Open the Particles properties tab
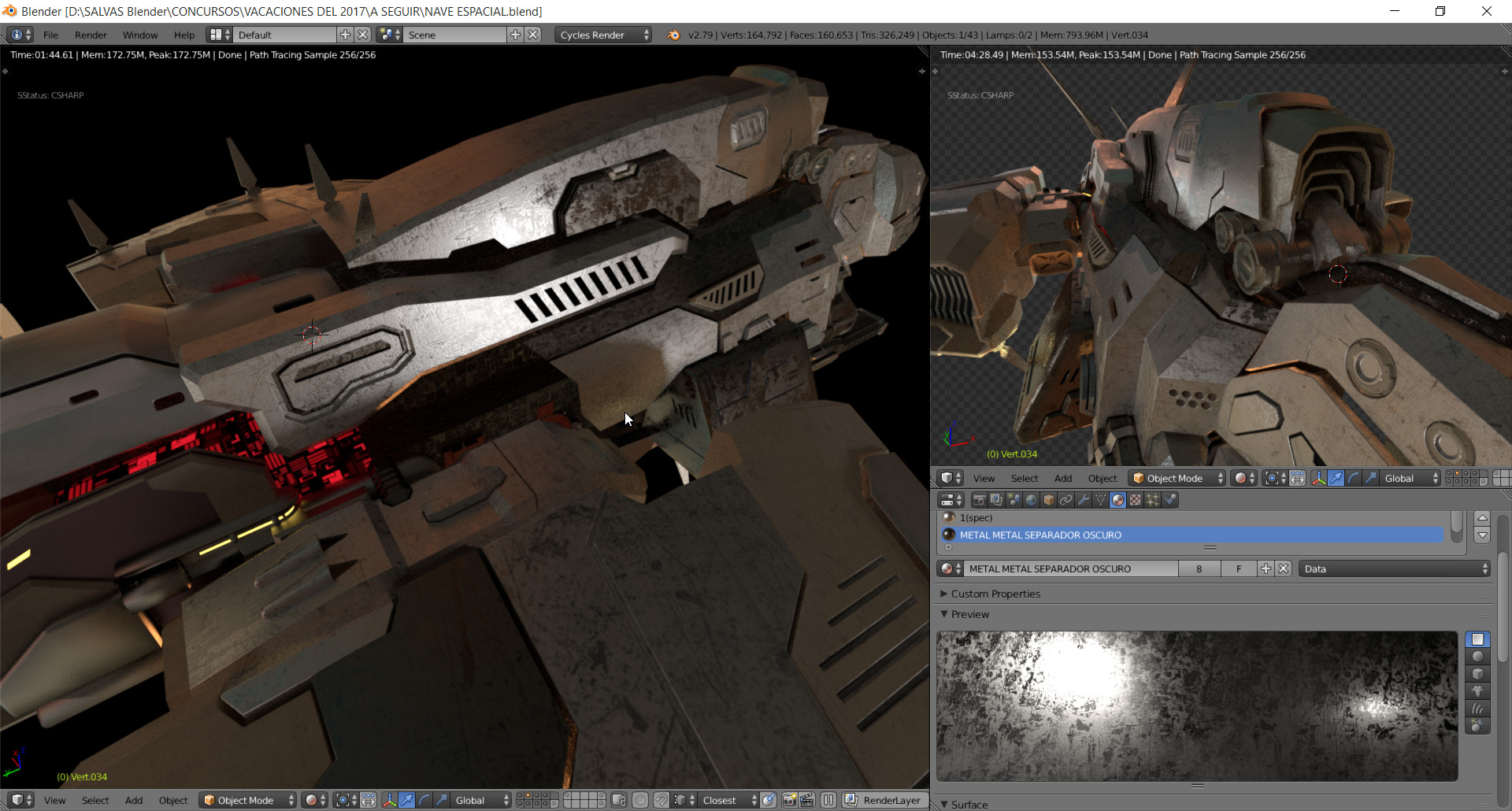The height and width of the screenshot is (811, 1512). click(x=1152, y=500)
